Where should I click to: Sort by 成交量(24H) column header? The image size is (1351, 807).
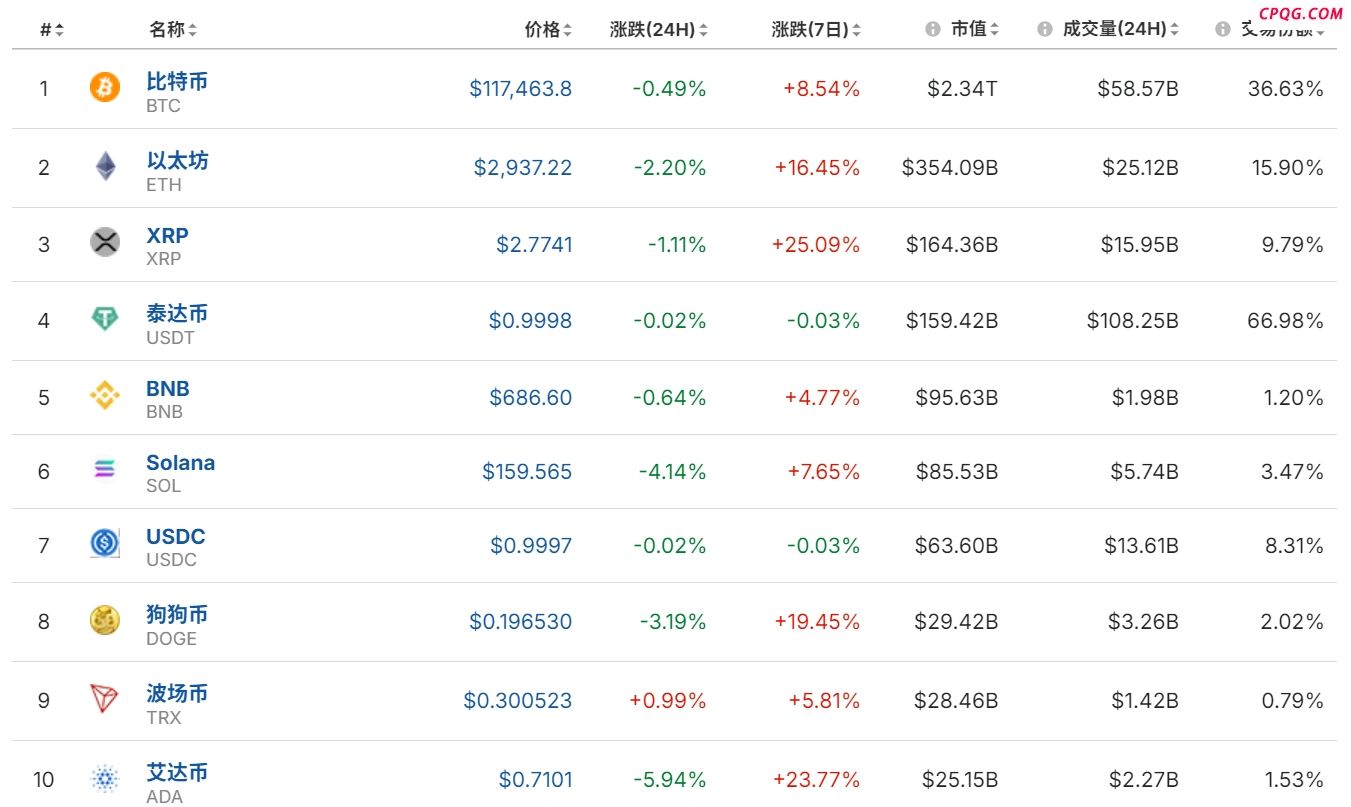tap(1120, 30)
